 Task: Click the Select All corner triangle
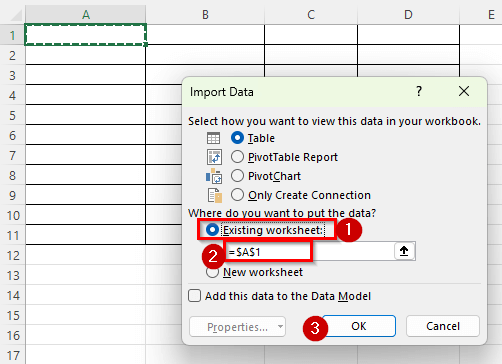coord(15,15)
